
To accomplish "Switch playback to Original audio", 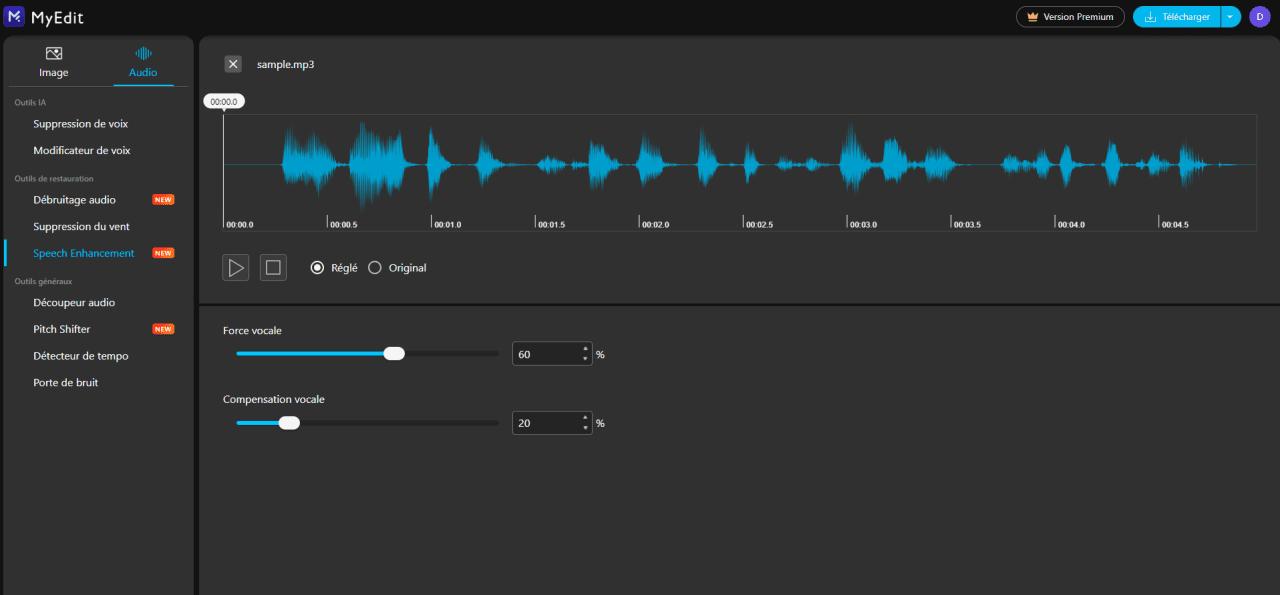I will 375,267.
